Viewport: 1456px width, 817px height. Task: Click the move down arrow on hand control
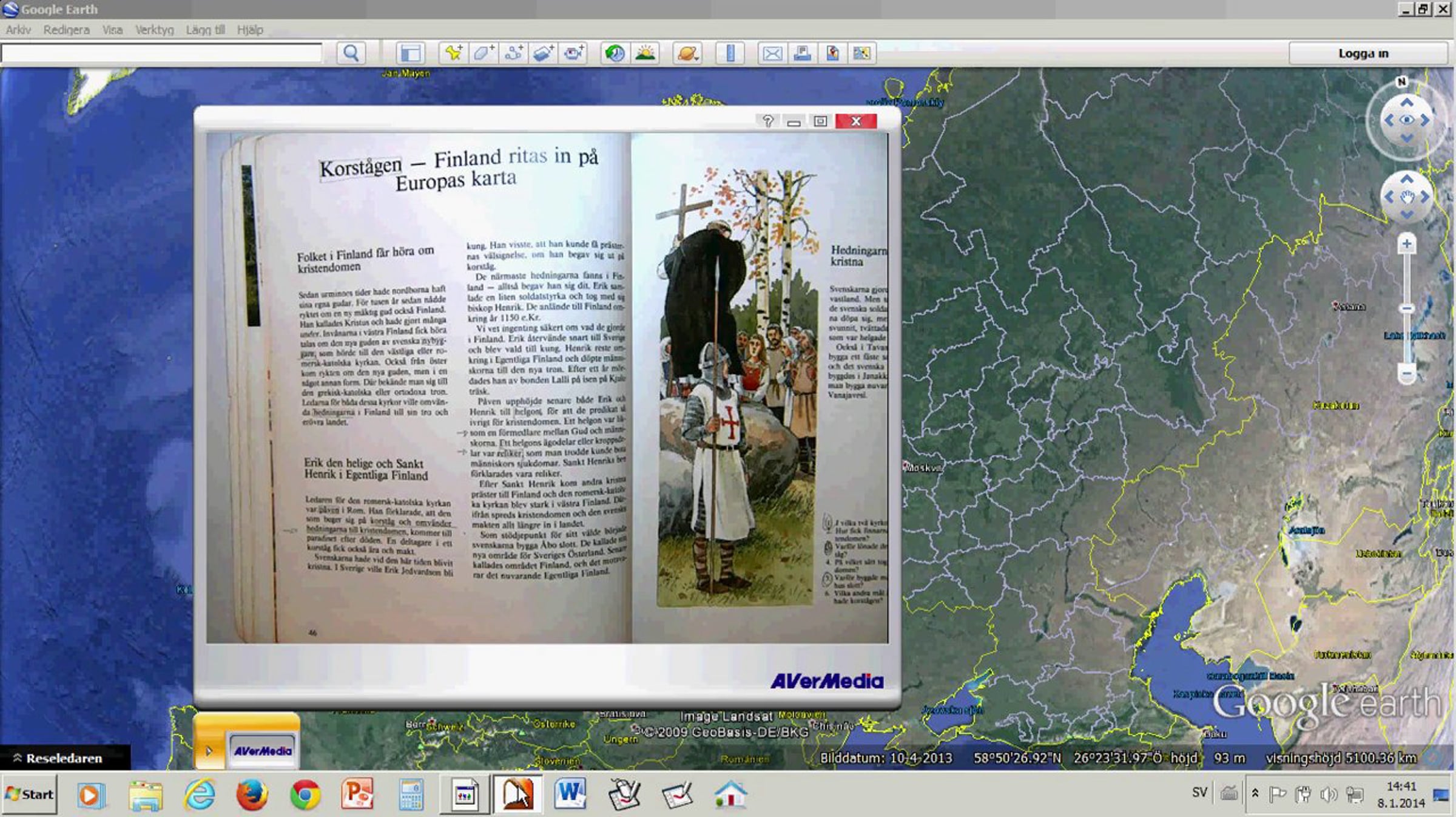tap(1406, 214)
